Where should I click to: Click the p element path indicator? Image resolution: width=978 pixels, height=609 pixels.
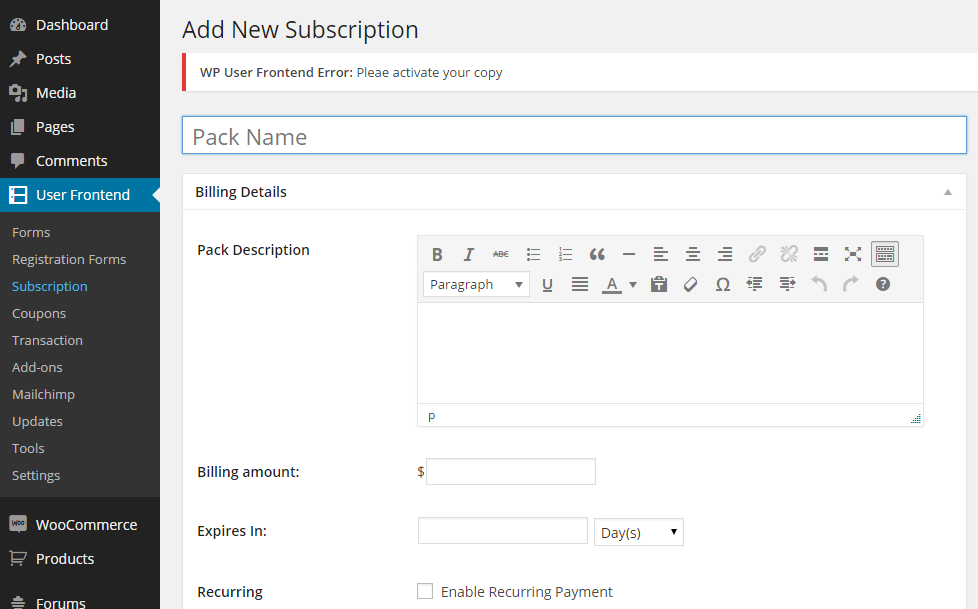[432, 416]
